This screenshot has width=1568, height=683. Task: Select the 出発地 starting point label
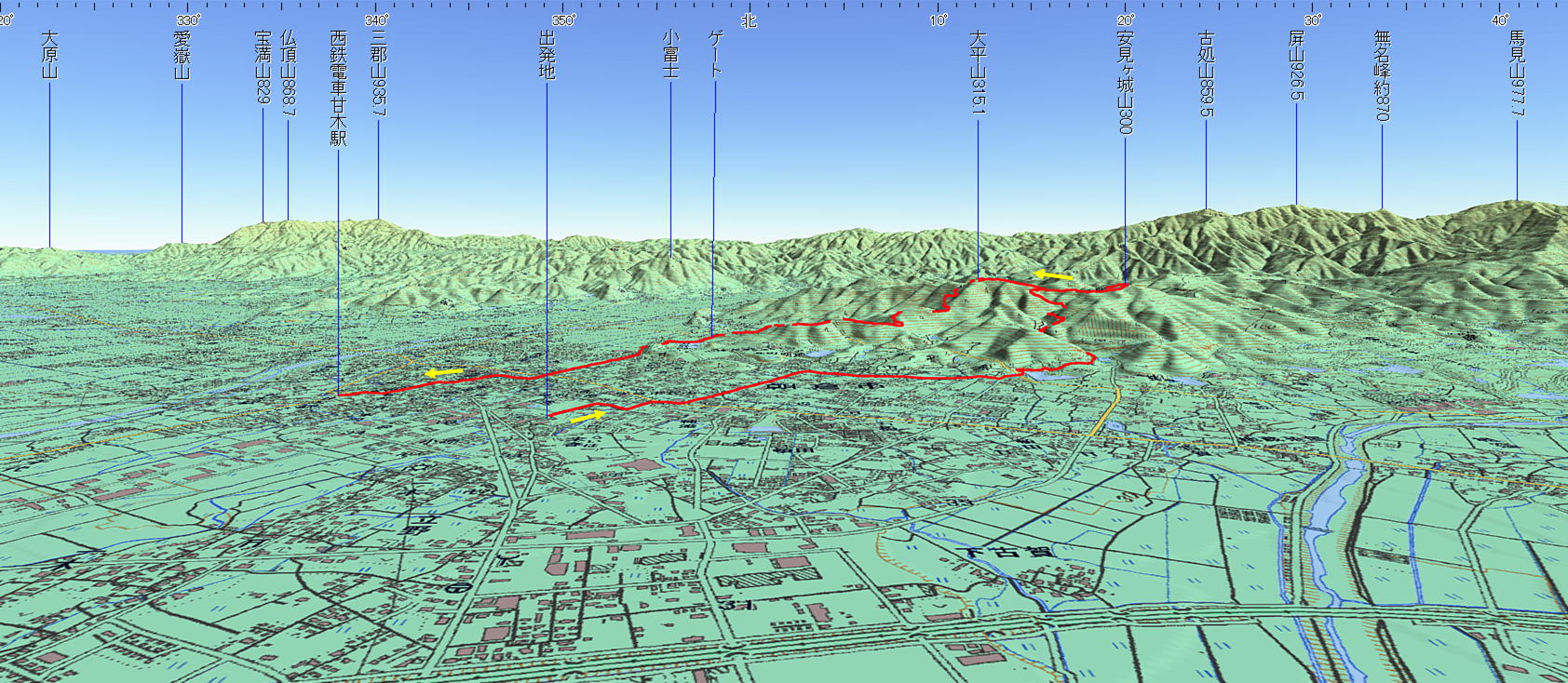pyautogui.click(x=547, y=54)
